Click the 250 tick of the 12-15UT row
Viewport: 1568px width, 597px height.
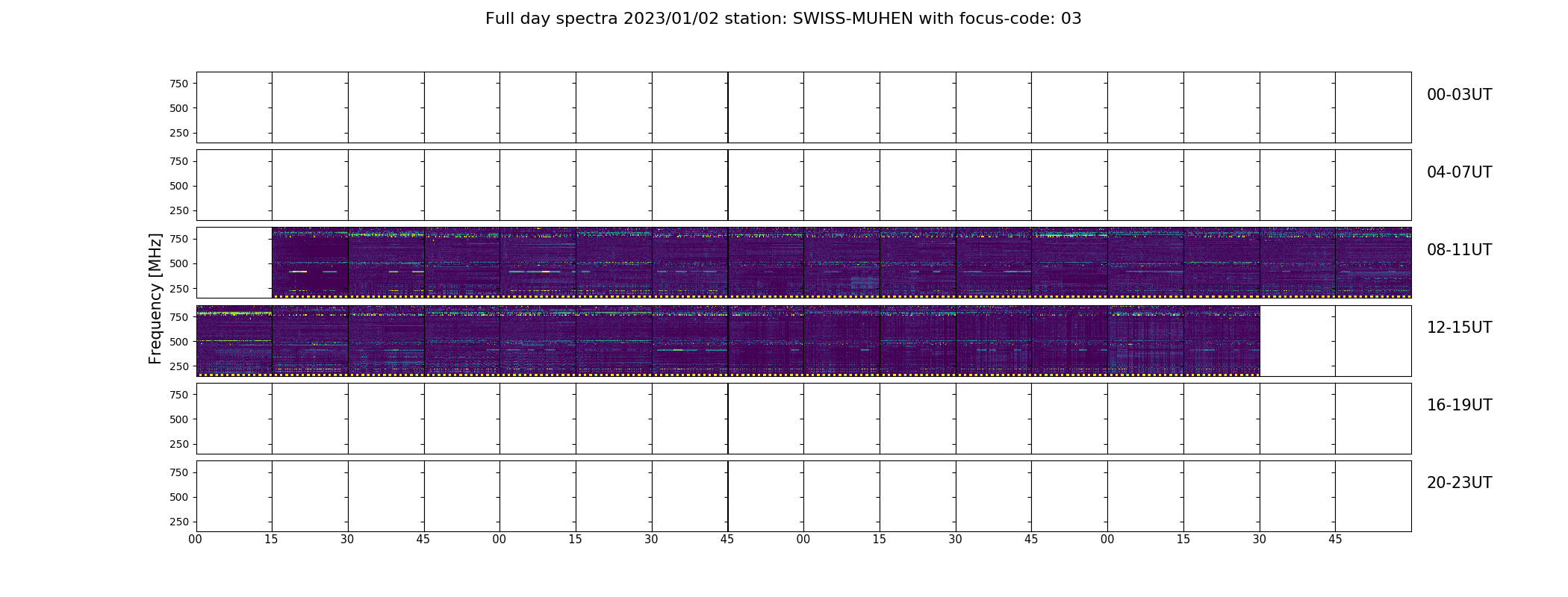point(178,366)
